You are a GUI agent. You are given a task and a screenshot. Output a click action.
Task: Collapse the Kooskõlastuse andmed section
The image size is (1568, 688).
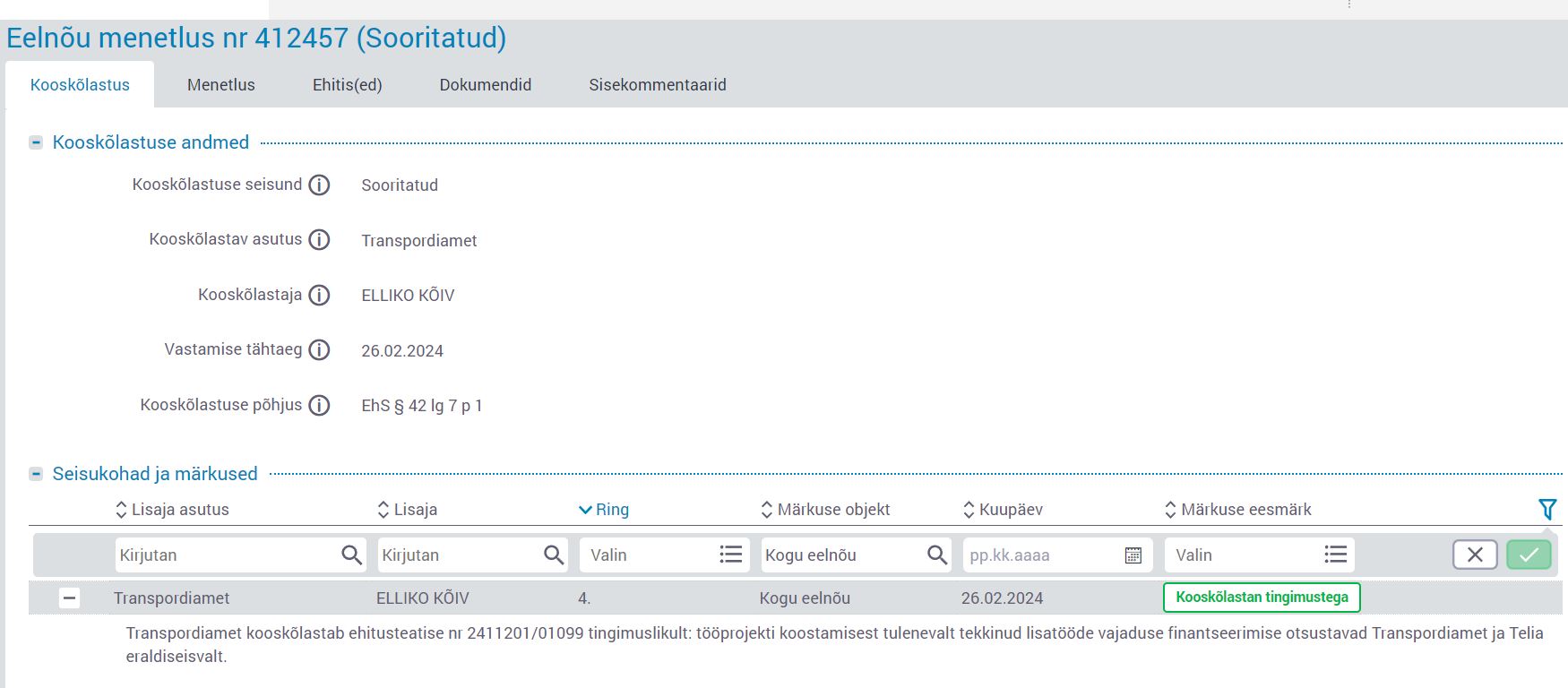point(36,142)
